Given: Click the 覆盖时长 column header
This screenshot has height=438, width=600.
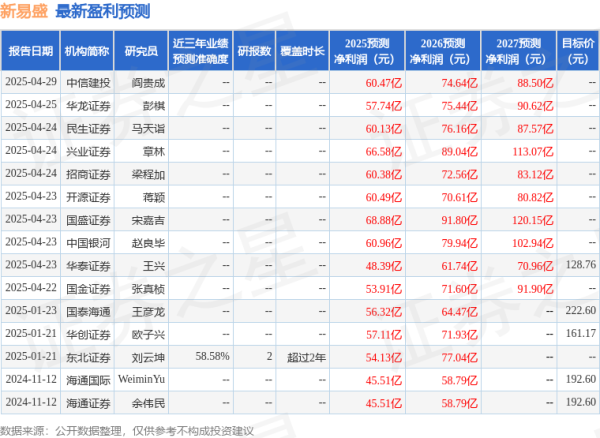Looking at the screenshot, I should (x=302, y=51).
